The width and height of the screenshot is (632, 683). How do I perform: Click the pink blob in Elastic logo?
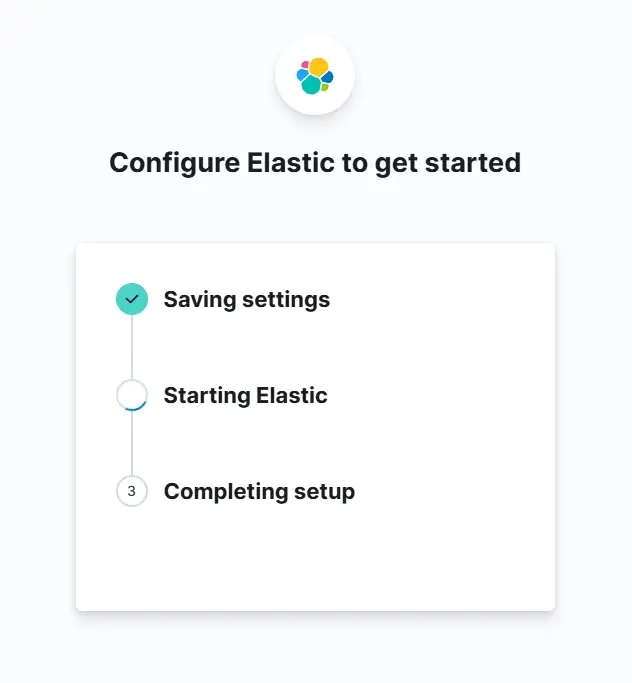click(x=305, y=65)
